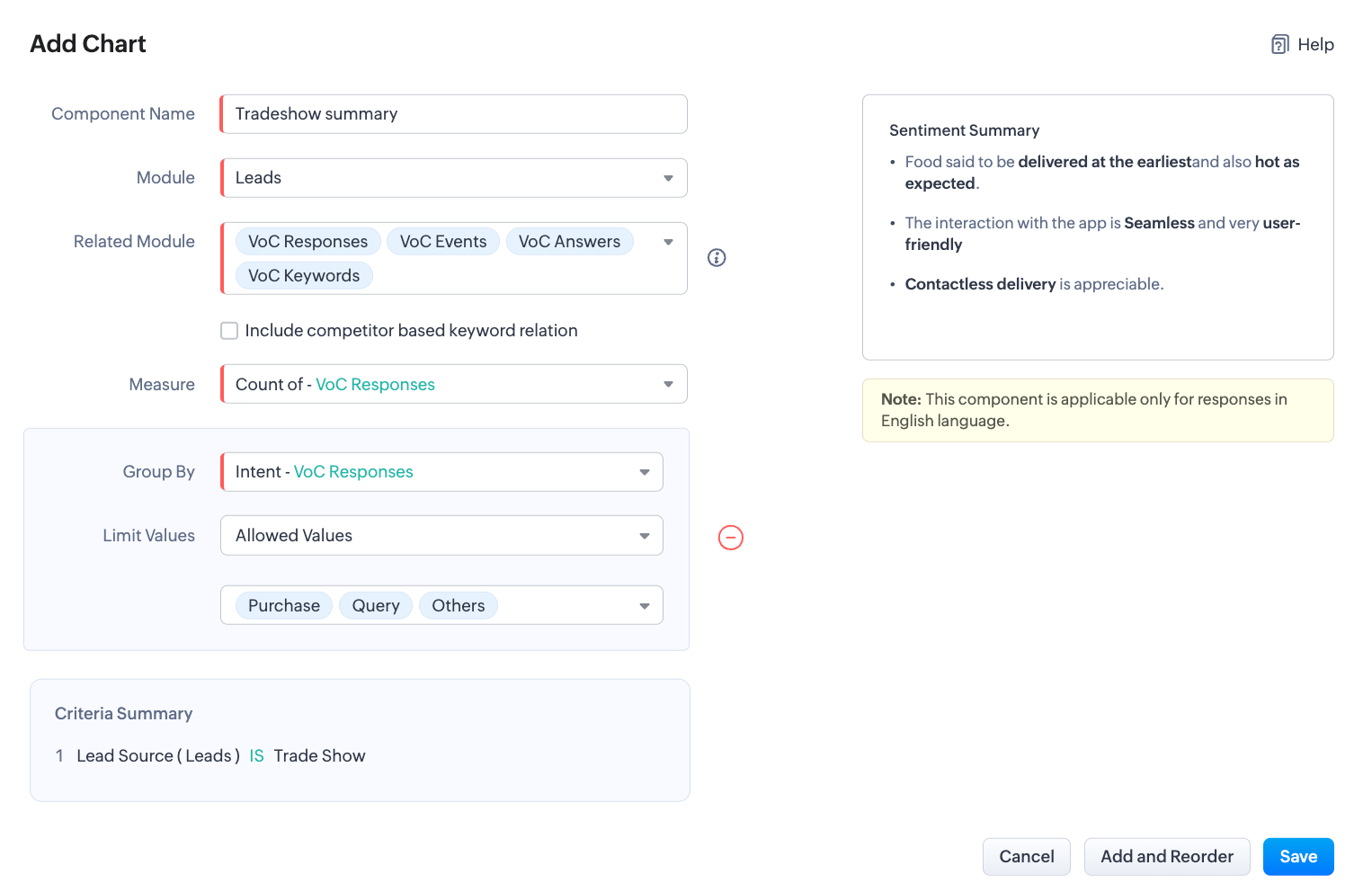Click the info icon beside Related Module
Image resolution: width=1372 pixels, height=892 pixels.
[717, 258]
